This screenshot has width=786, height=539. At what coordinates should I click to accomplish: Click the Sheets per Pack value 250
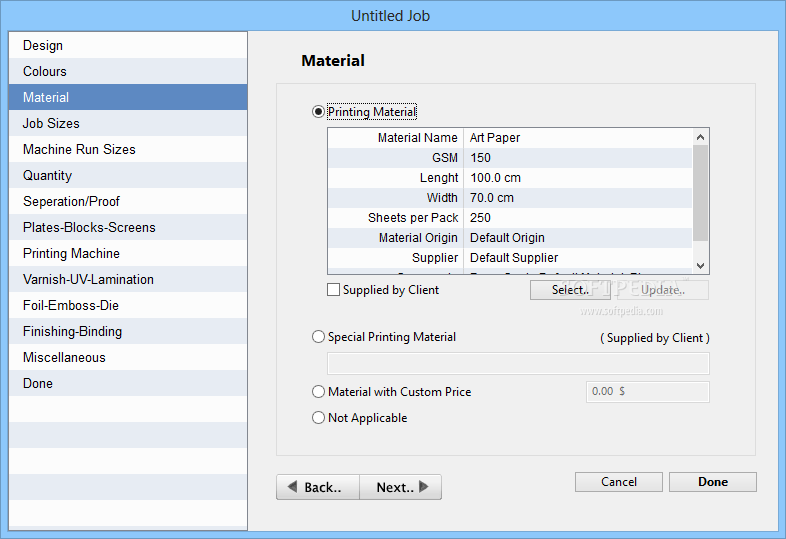pos(578,218)
